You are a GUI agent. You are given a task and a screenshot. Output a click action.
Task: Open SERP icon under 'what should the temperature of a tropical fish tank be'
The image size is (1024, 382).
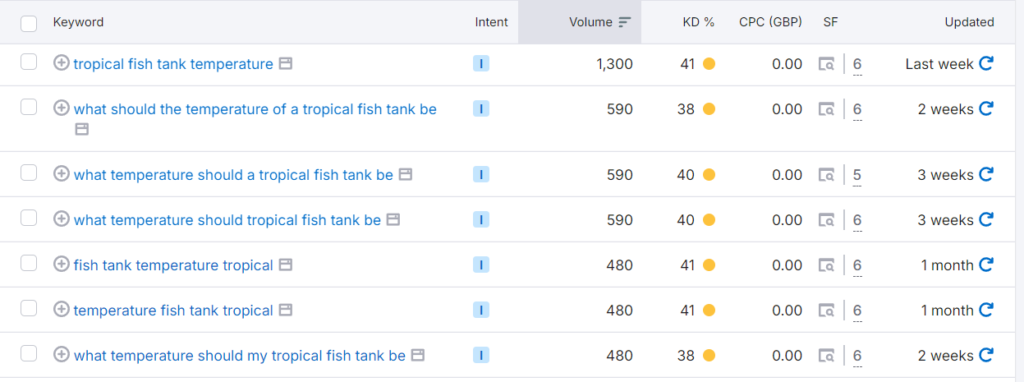tap(82, 129)
